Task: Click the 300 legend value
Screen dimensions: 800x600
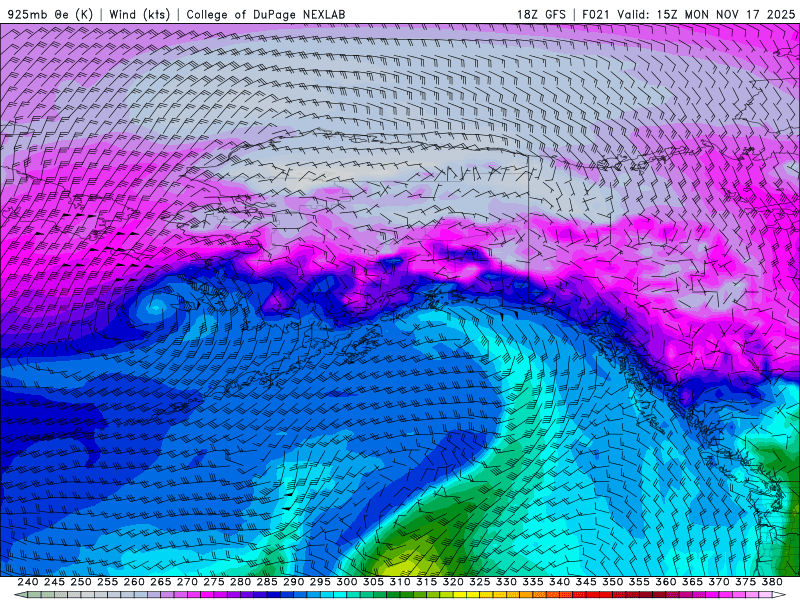Action: coord(346,582)
